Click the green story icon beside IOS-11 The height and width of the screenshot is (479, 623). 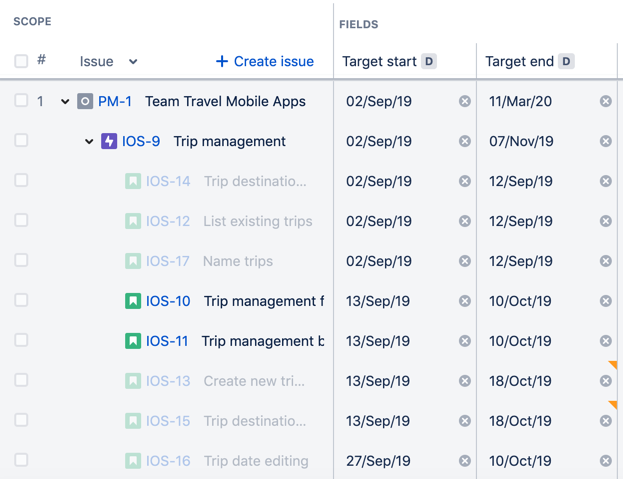(133, 341)
